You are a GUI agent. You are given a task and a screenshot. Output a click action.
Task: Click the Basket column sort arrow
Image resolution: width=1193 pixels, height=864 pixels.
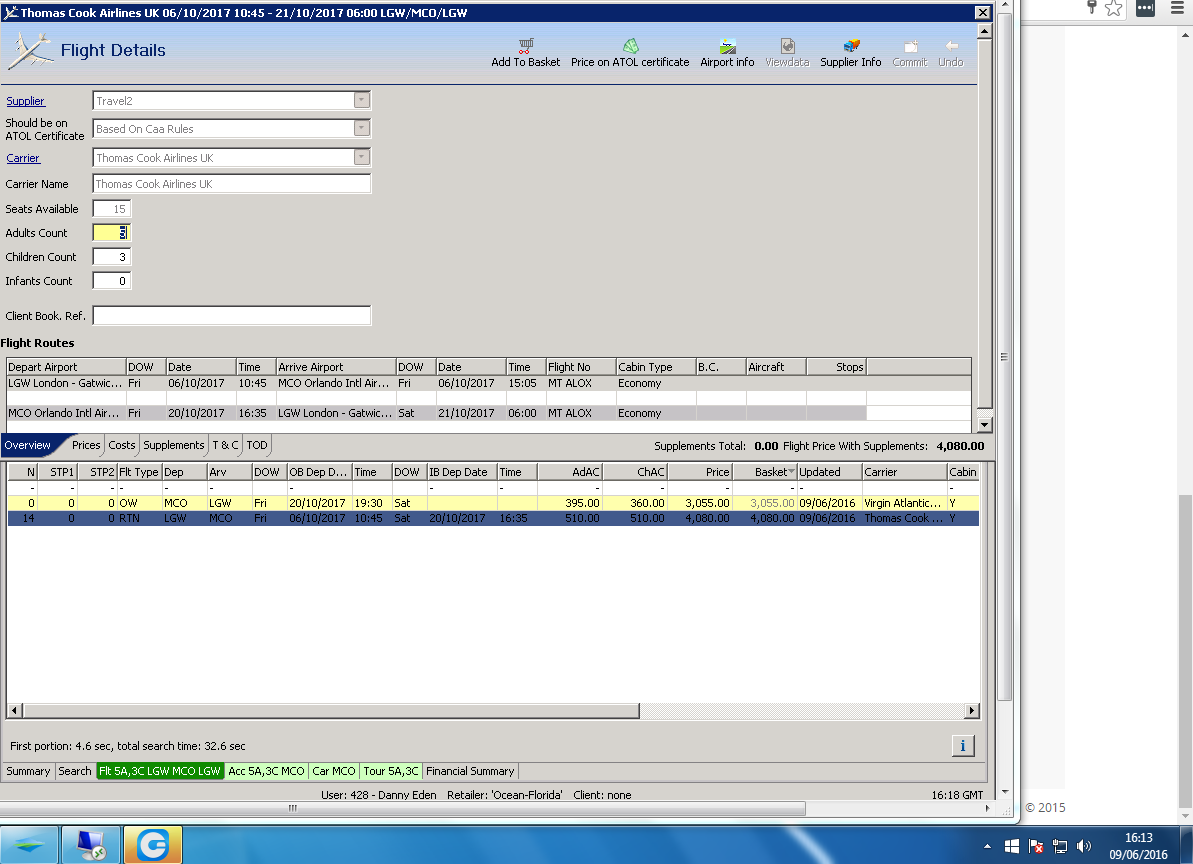[791, 472]
